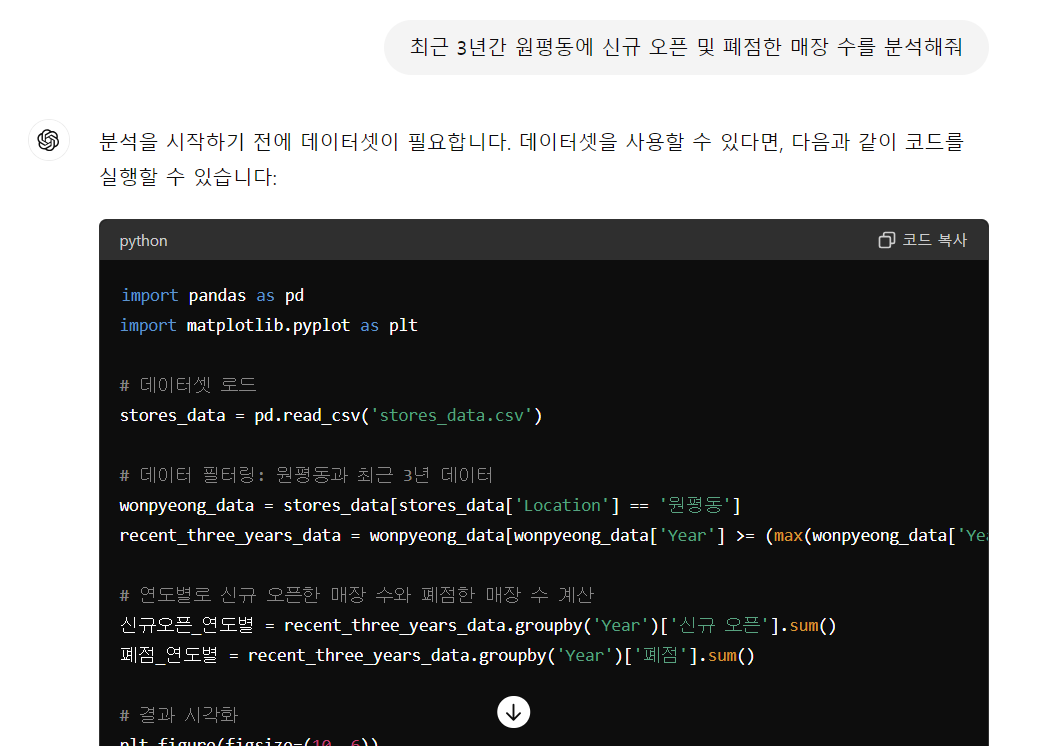Screen dimensions: 1057x746
Task: Click the '# 데이터셋 로드' comment
Action: point(188,385)
